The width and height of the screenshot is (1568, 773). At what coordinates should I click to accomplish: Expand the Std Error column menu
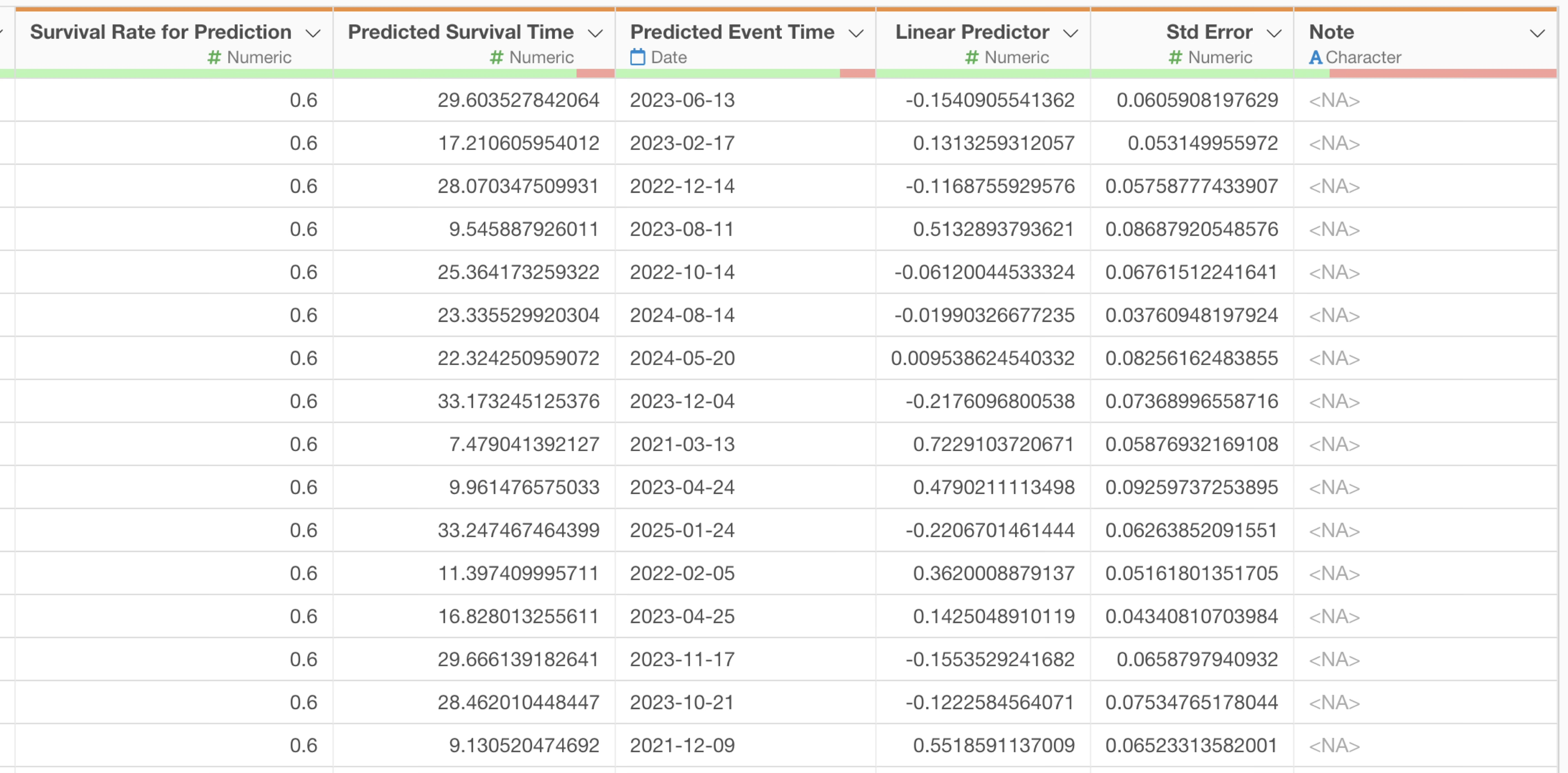1274,33
